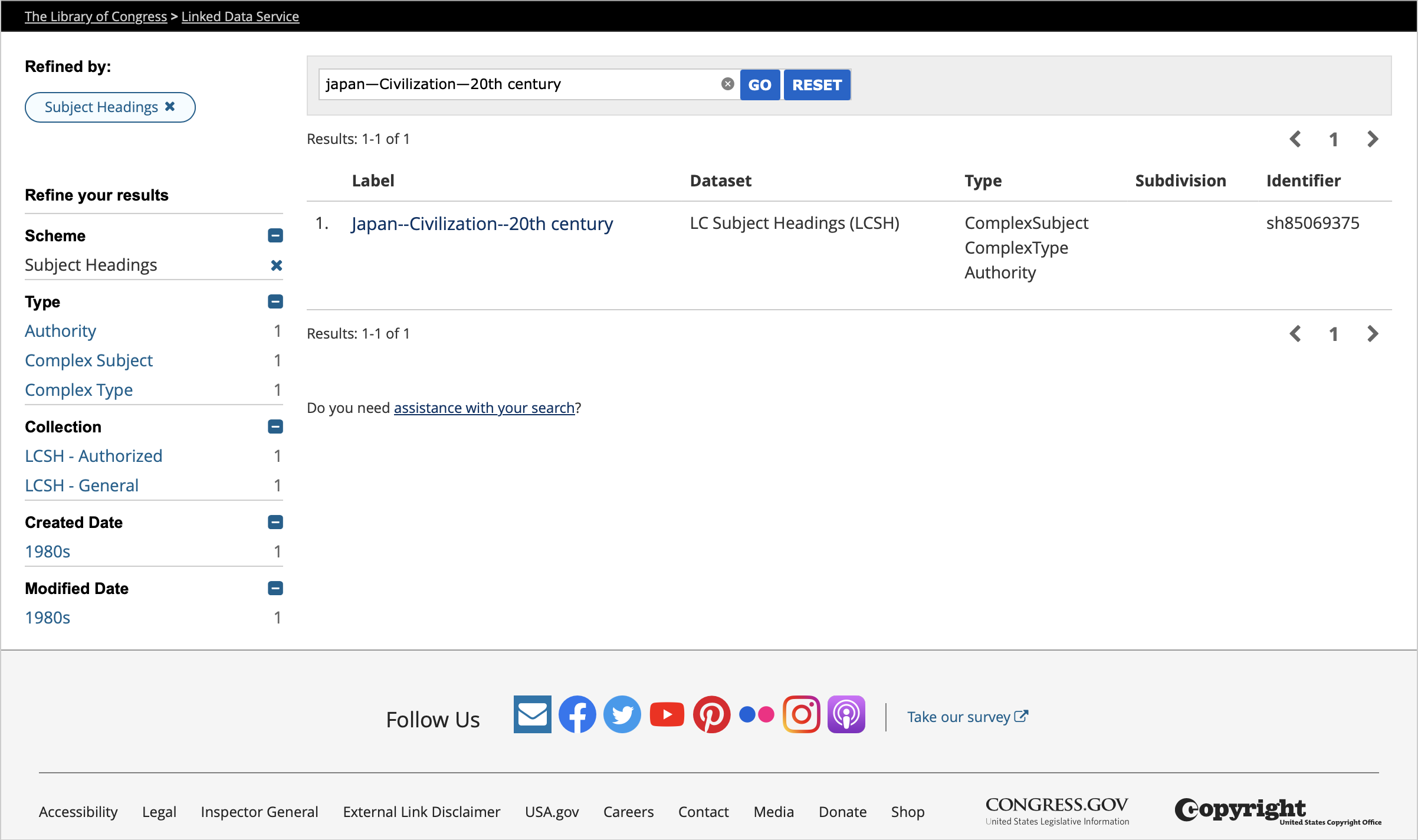Collapse the Type facet section
This screenshot has width=1418, height=840.
coord(275,302)
